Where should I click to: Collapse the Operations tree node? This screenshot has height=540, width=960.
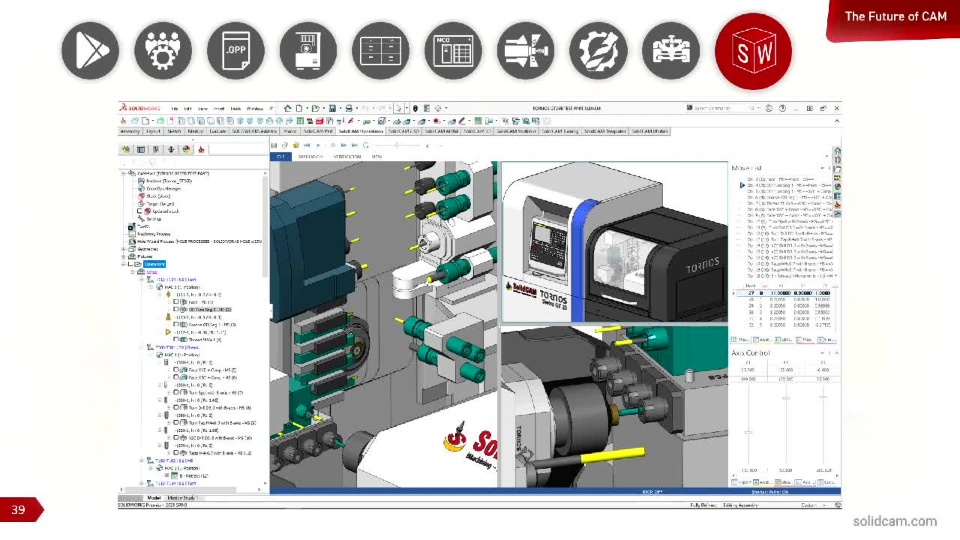[123, 264]
